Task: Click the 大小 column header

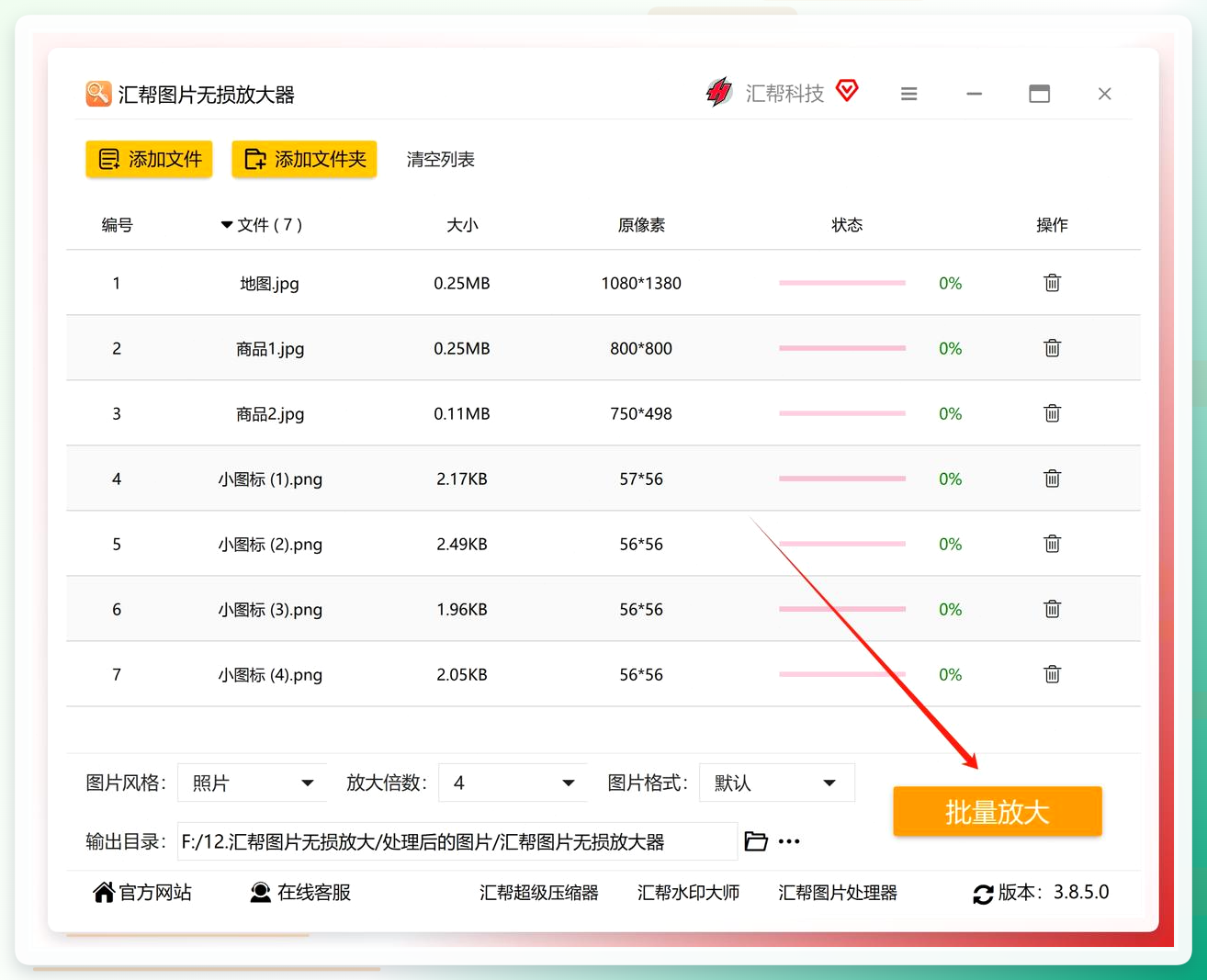Action: 462,225
